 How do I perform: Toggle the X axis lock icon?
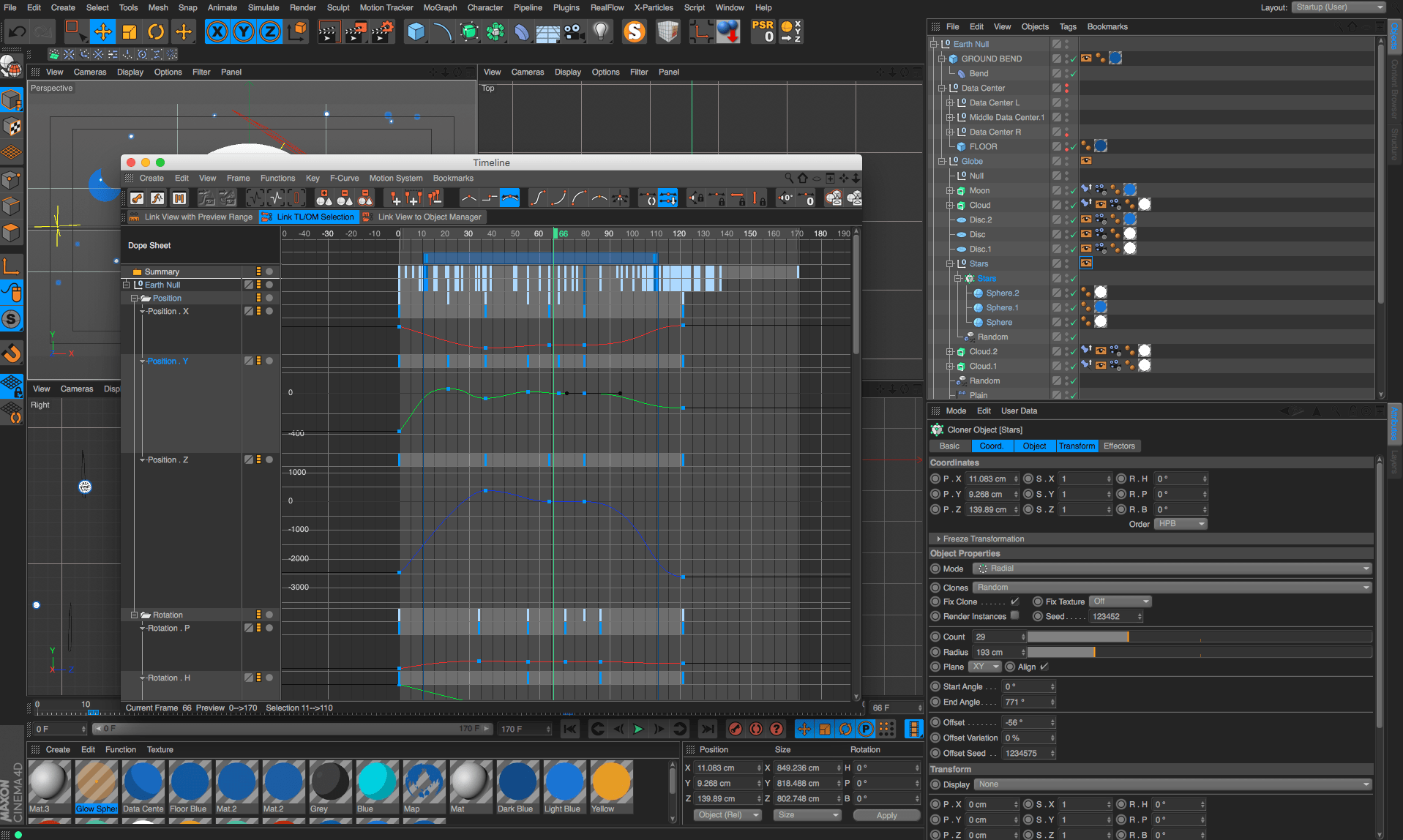click(217, 31)
